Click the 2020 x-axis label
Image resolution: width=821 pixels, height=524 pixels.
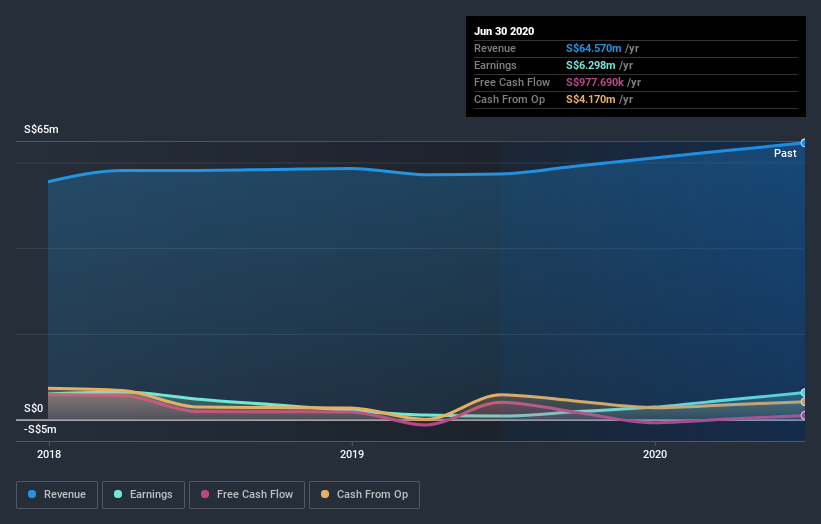(655, 454)
